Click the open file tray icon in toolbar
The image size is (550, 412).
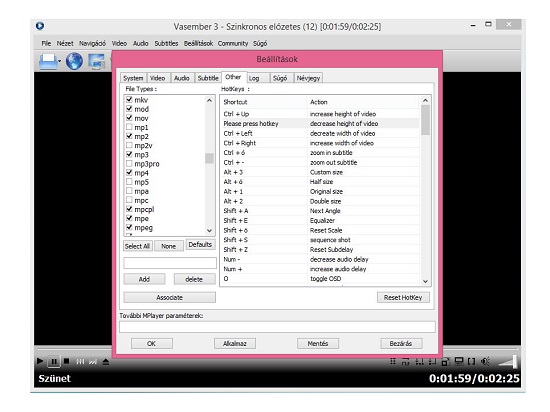coord(48,61)
